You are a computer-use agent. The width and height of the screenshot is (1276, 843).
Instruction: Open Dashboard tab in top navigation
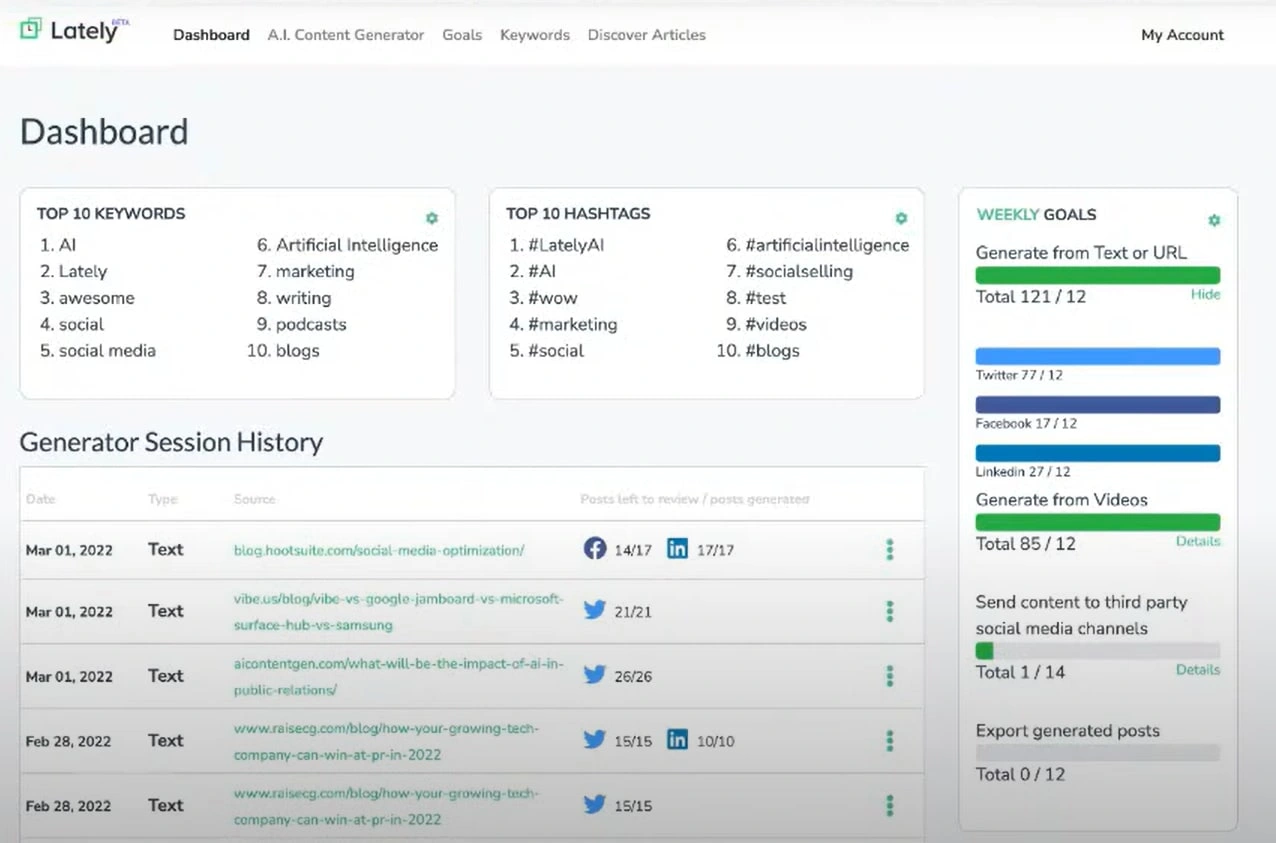click(211, 35)
